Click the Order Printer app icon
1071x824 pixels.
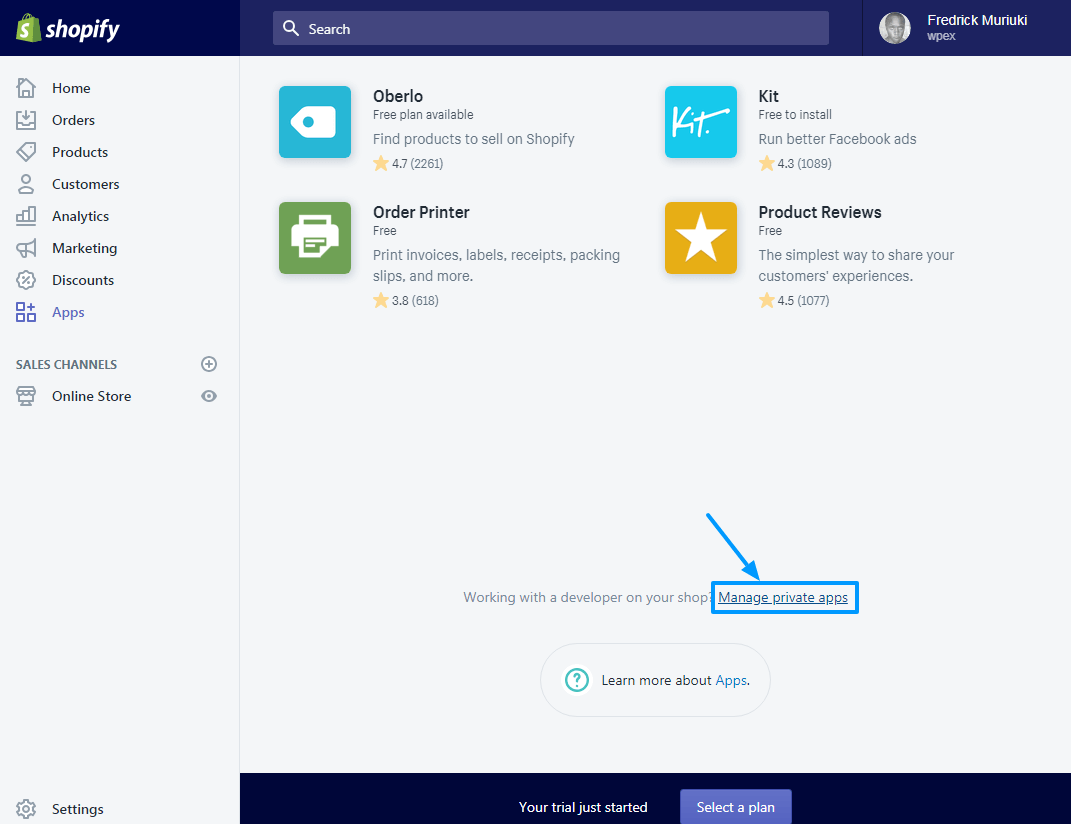pos(315,238)
